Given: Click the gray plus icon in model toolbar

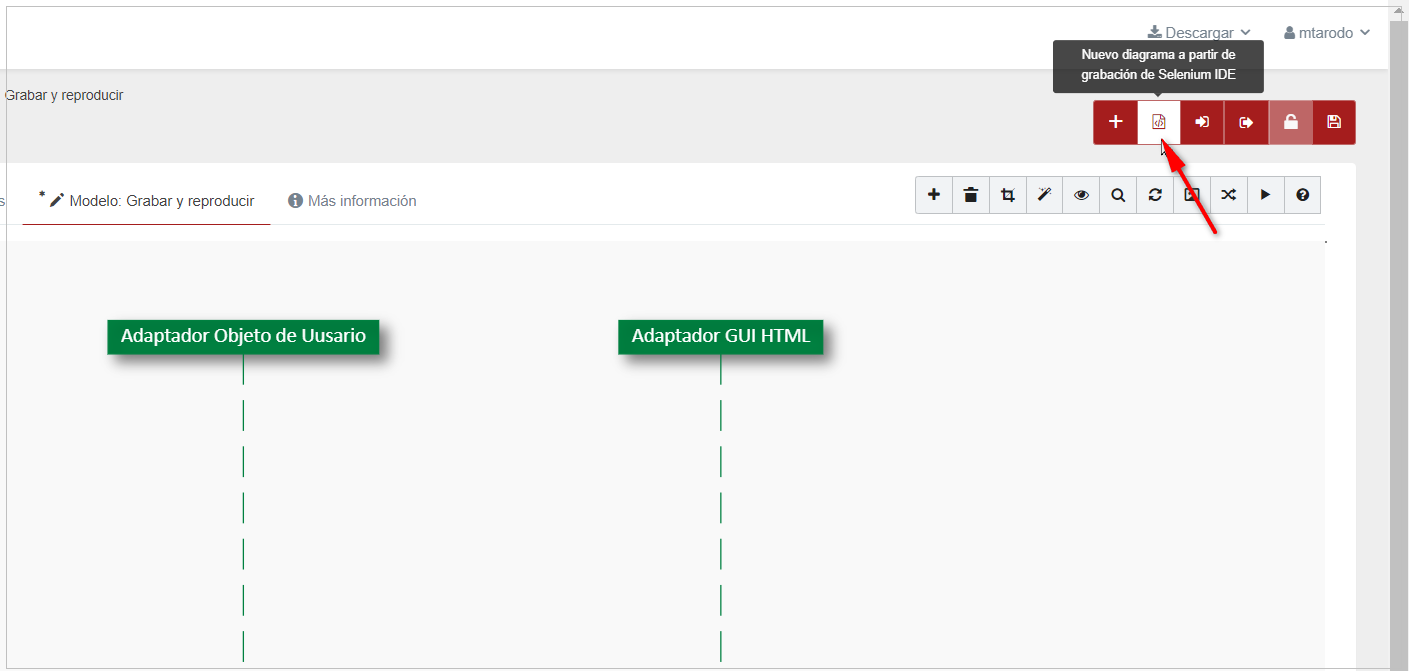Looking at the screenshot, I should tap(934, 195).
